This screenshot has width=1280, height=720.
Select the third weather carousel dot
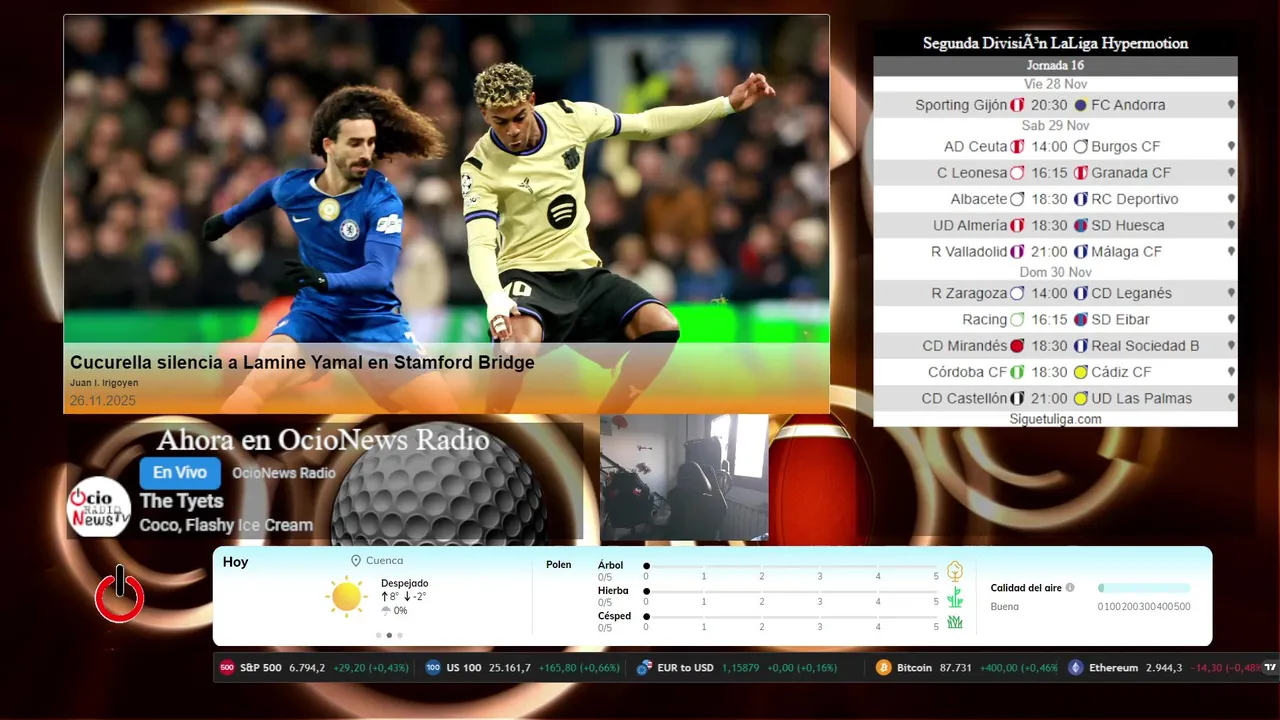400,635
